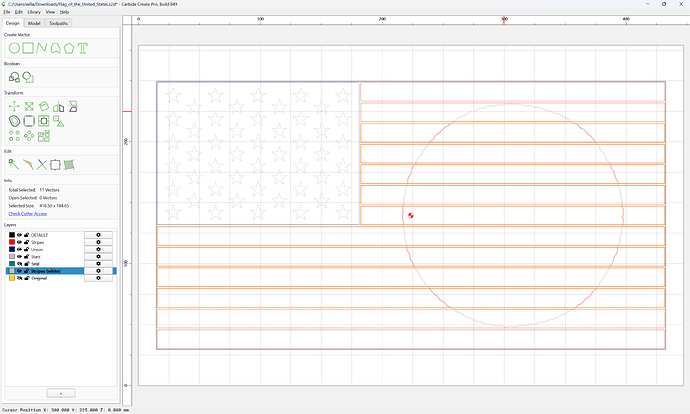Lock the Seal layer

(x=26, y=264)
